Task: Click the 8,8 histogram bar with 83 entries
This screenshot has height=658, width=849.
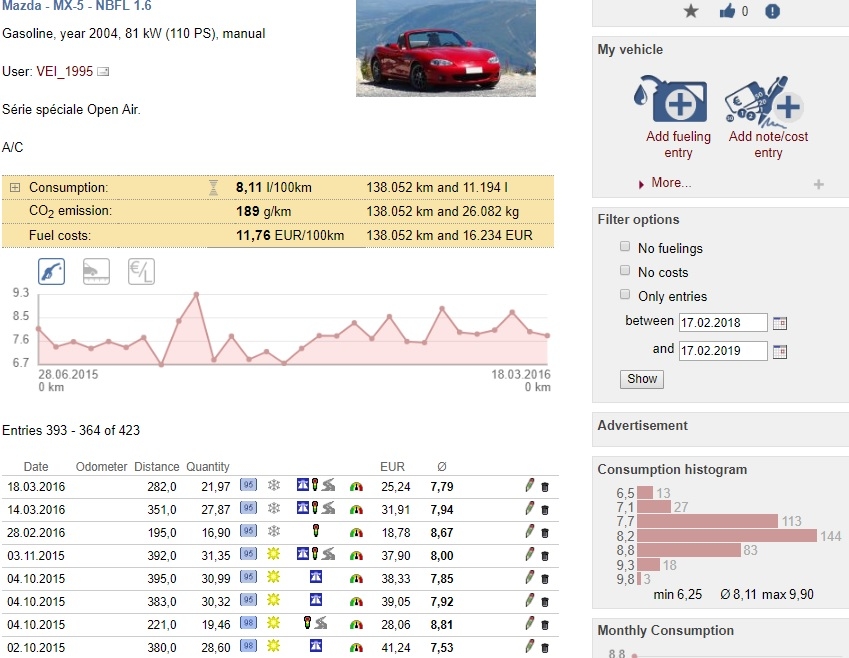Action: (x=689, y=550)
